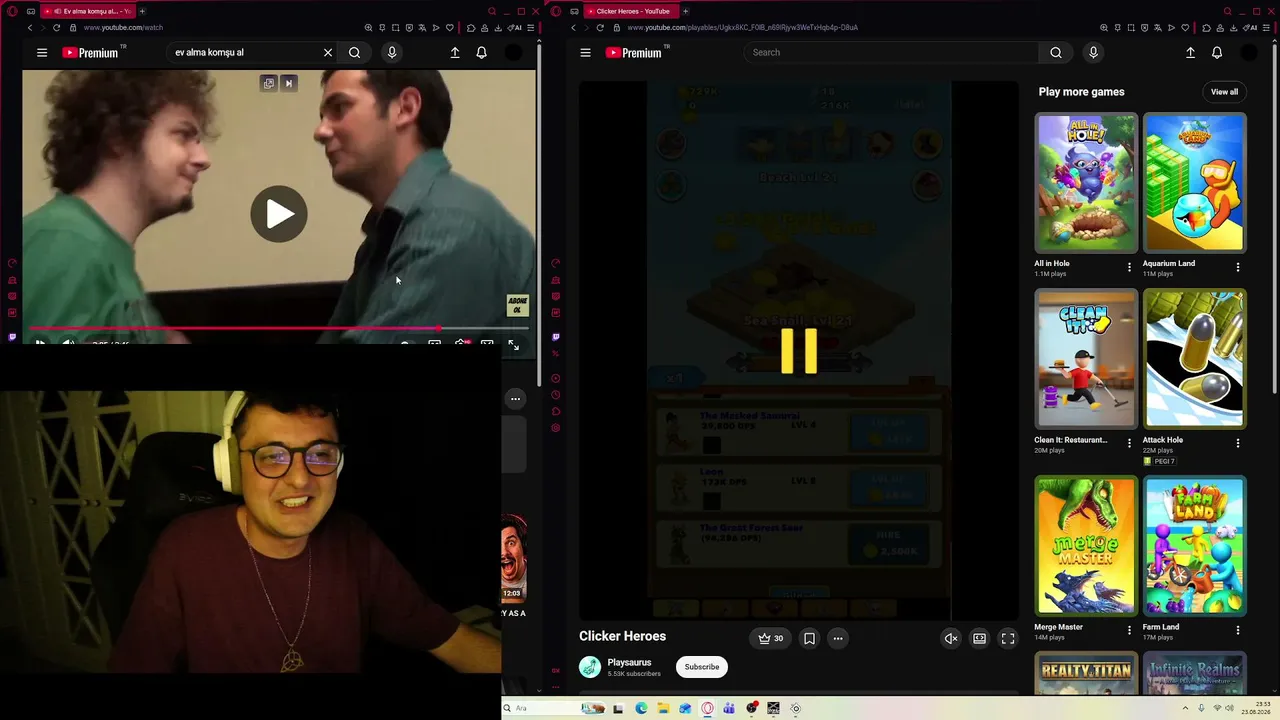The width and height of the screenshot is (1280, 720).
Task: Clear the 'ev alma komşu al' search text
Action: point(327,53)
